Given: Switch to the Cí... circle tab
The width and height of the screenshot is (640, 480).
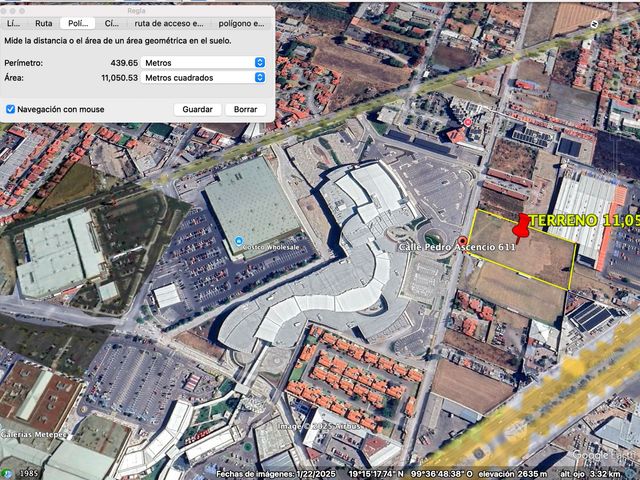Looking at the screenshot, I should click(x=111, y=23).
